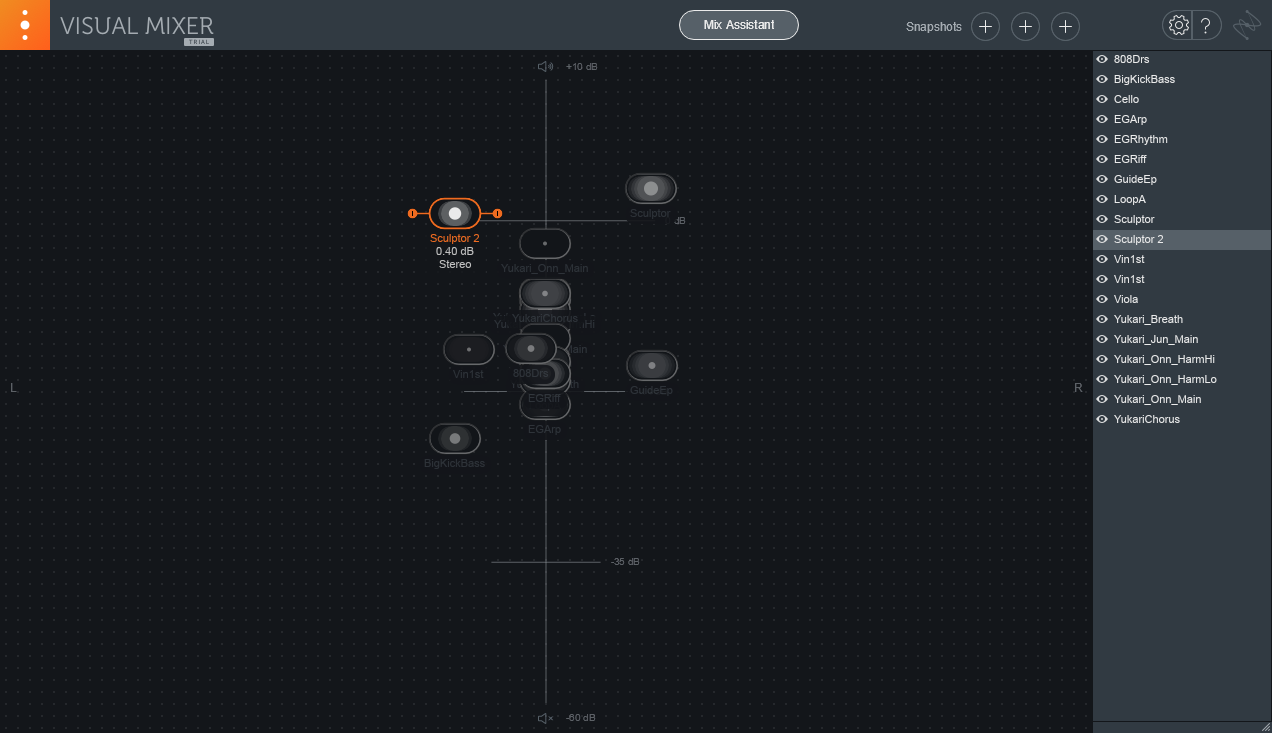Select Yukari_Onn_HarmLo in the track list
The image size is (1272, 733).
(x=1182, y=379)
